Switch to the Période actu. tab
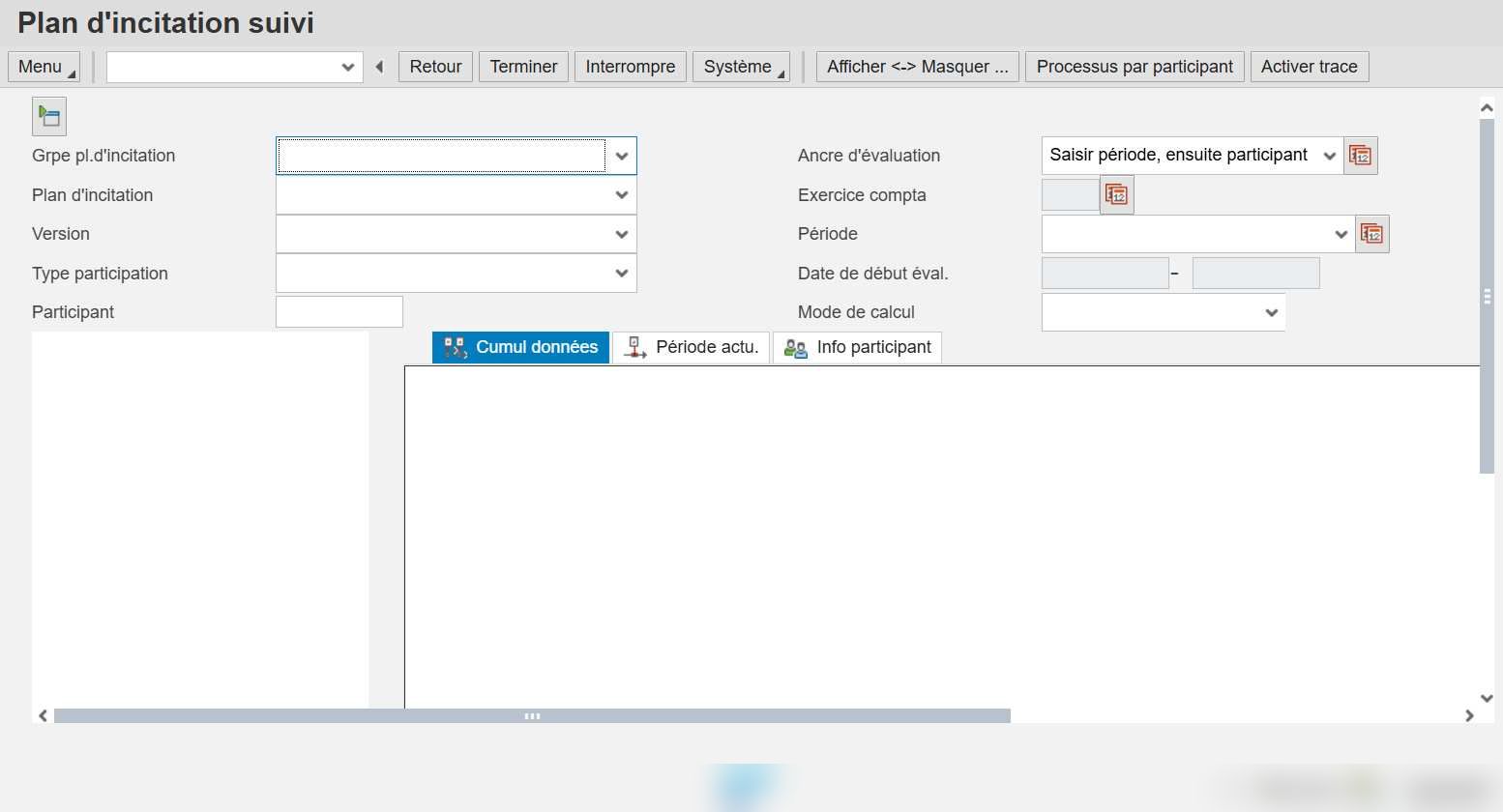The width and height of the screenshot is (1503, 812). click(692, 347)
